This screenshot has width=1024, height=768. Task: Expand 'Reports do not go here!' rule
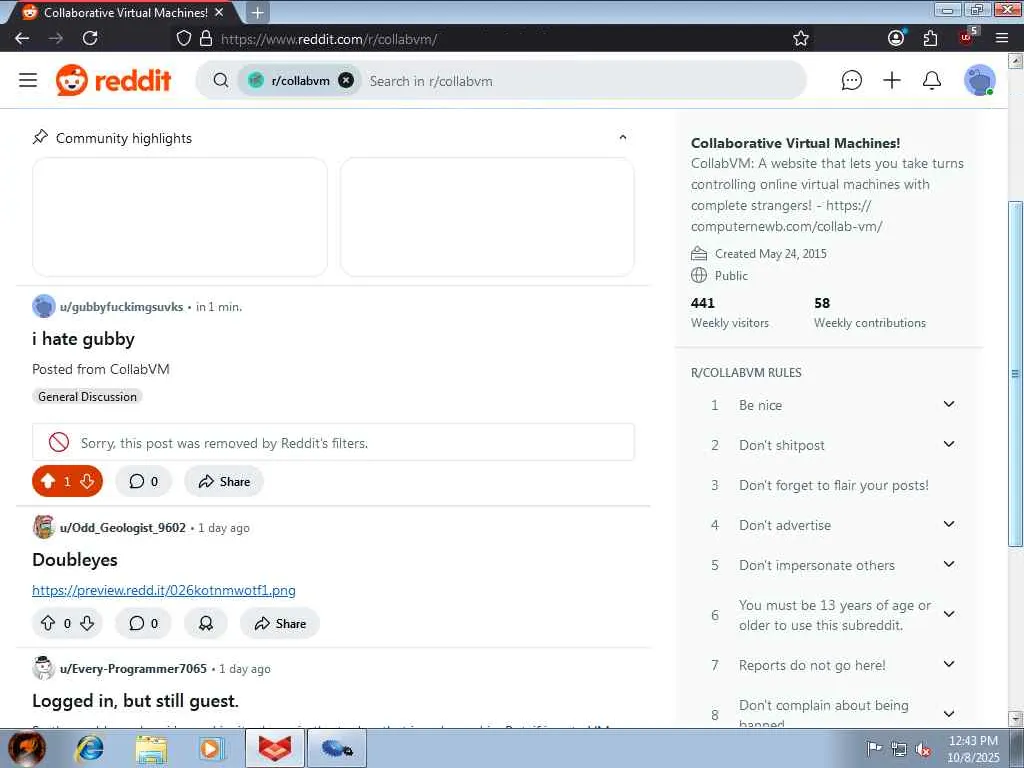(x=949, y=664)
